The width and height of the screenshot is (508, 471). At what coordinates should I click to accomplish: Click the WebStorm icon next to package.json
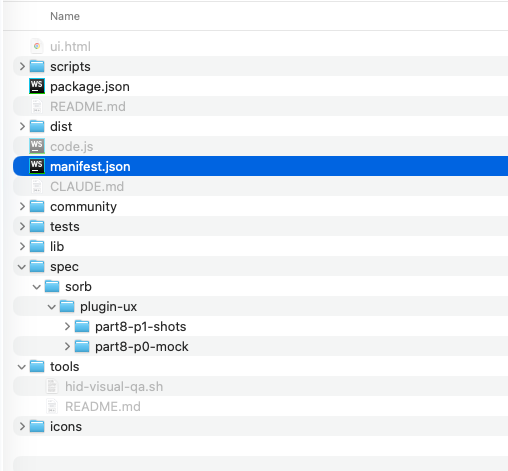click(37, 86)
